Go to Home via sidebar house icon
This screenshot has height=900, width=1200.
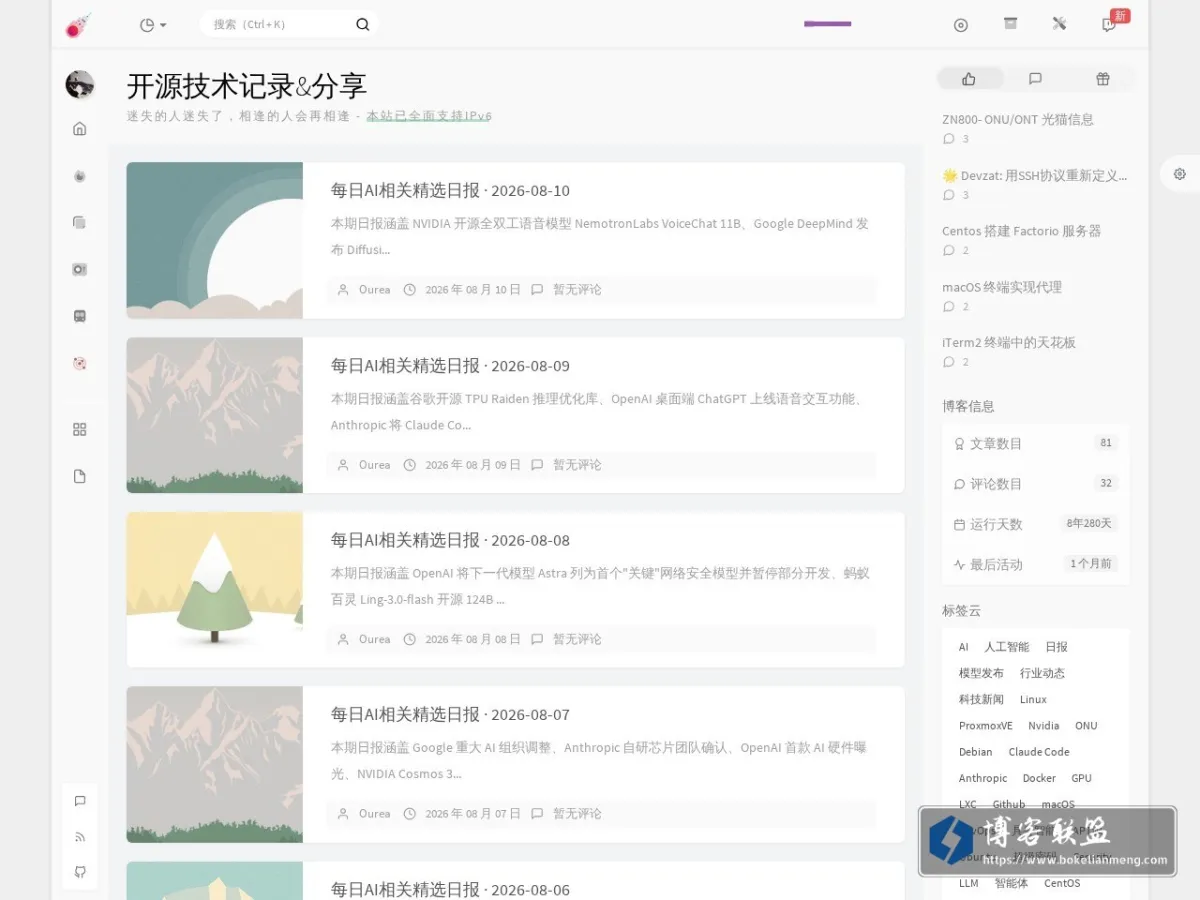80,128
